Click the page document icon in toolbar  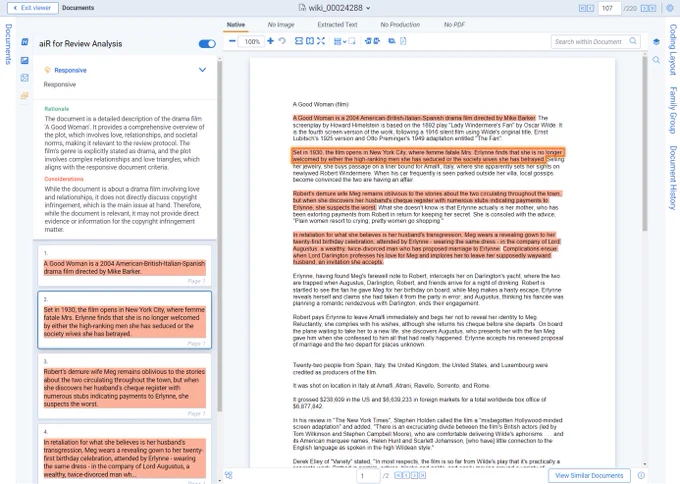(x=403, y=41)
